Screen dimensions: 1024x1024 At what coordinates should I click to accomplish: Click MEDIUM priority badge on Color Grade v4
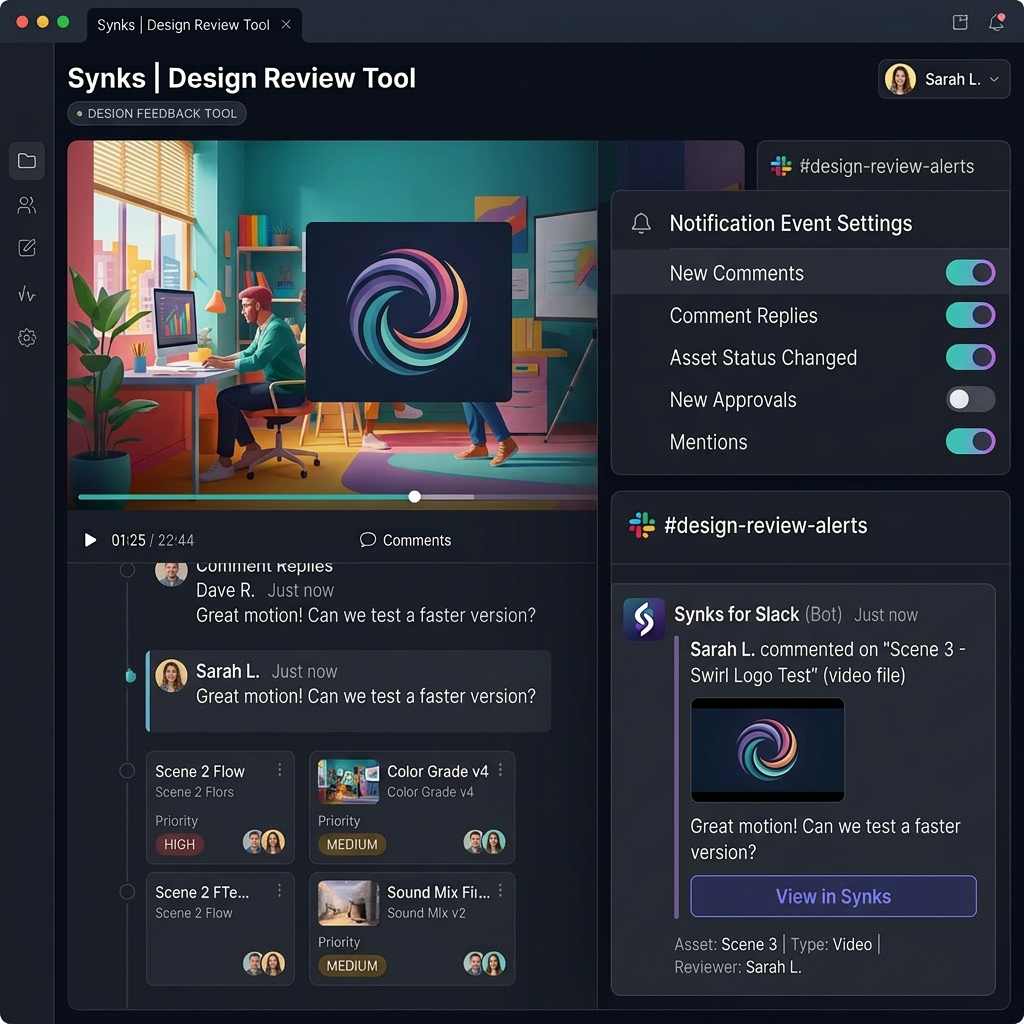(x=352, y=844)
